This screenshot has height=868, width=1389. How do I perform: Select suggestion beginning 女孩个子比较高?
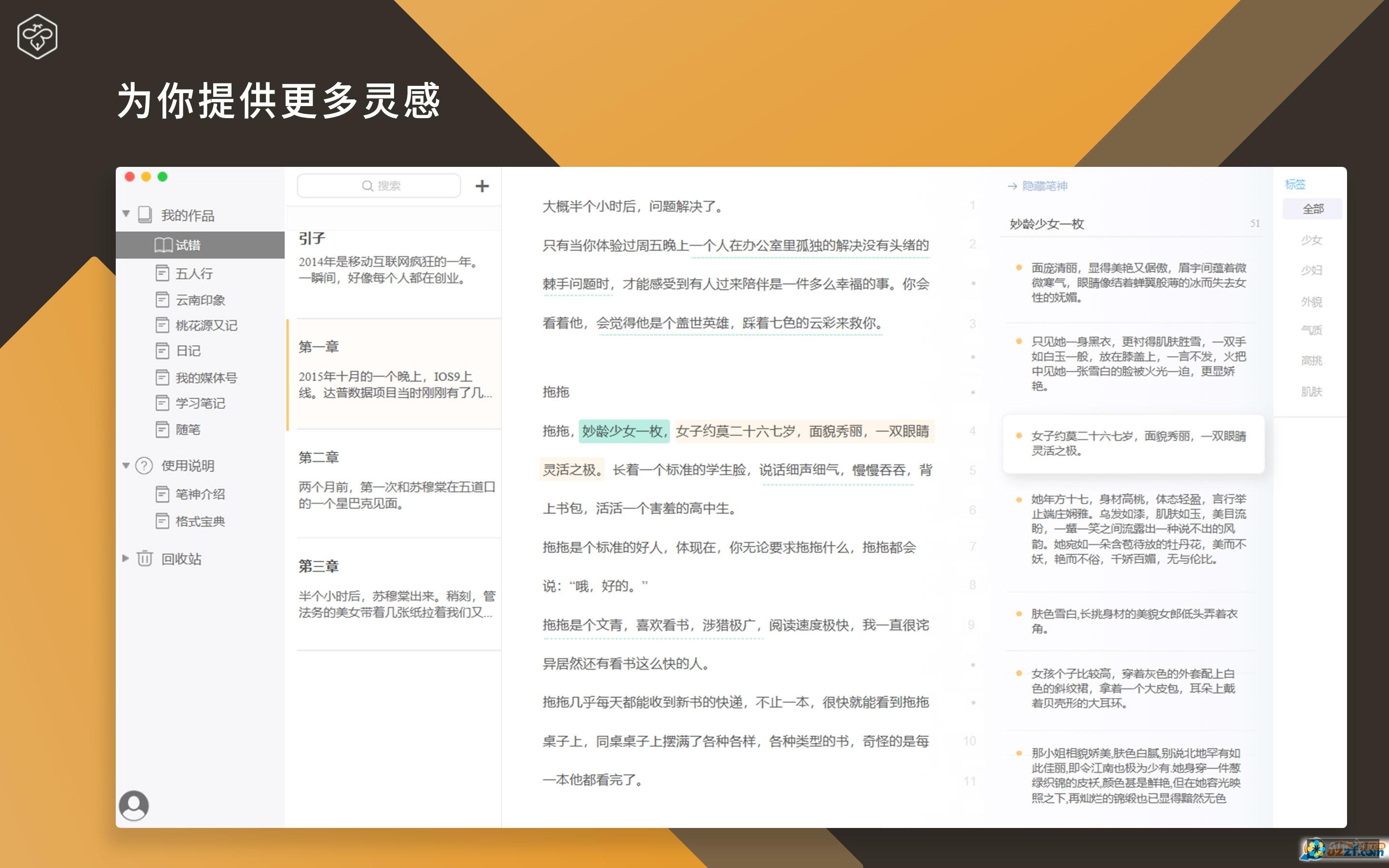[1133, 688]
